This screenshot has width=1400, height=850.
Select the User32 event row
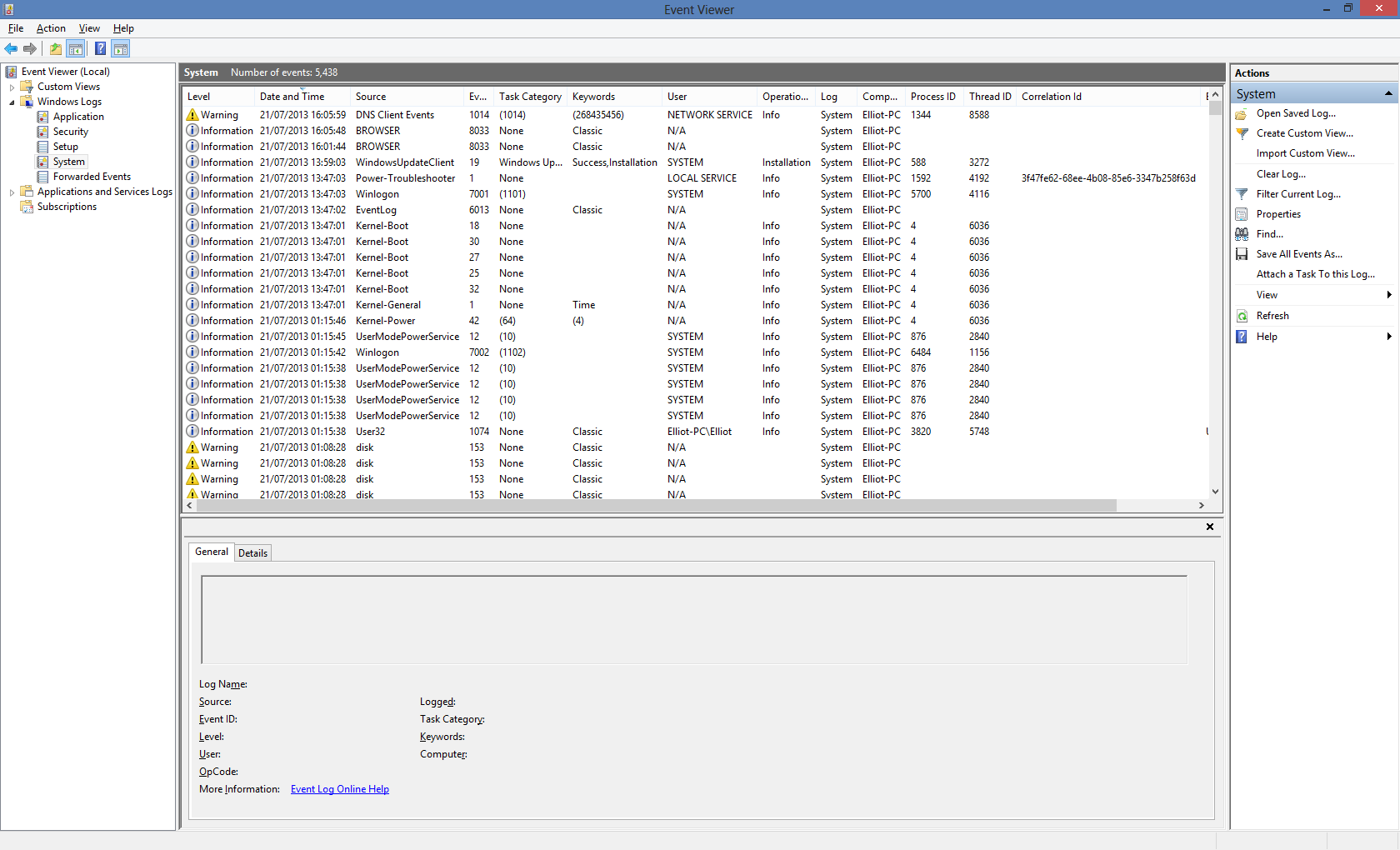pyautogui.click(x=695, y=432)
